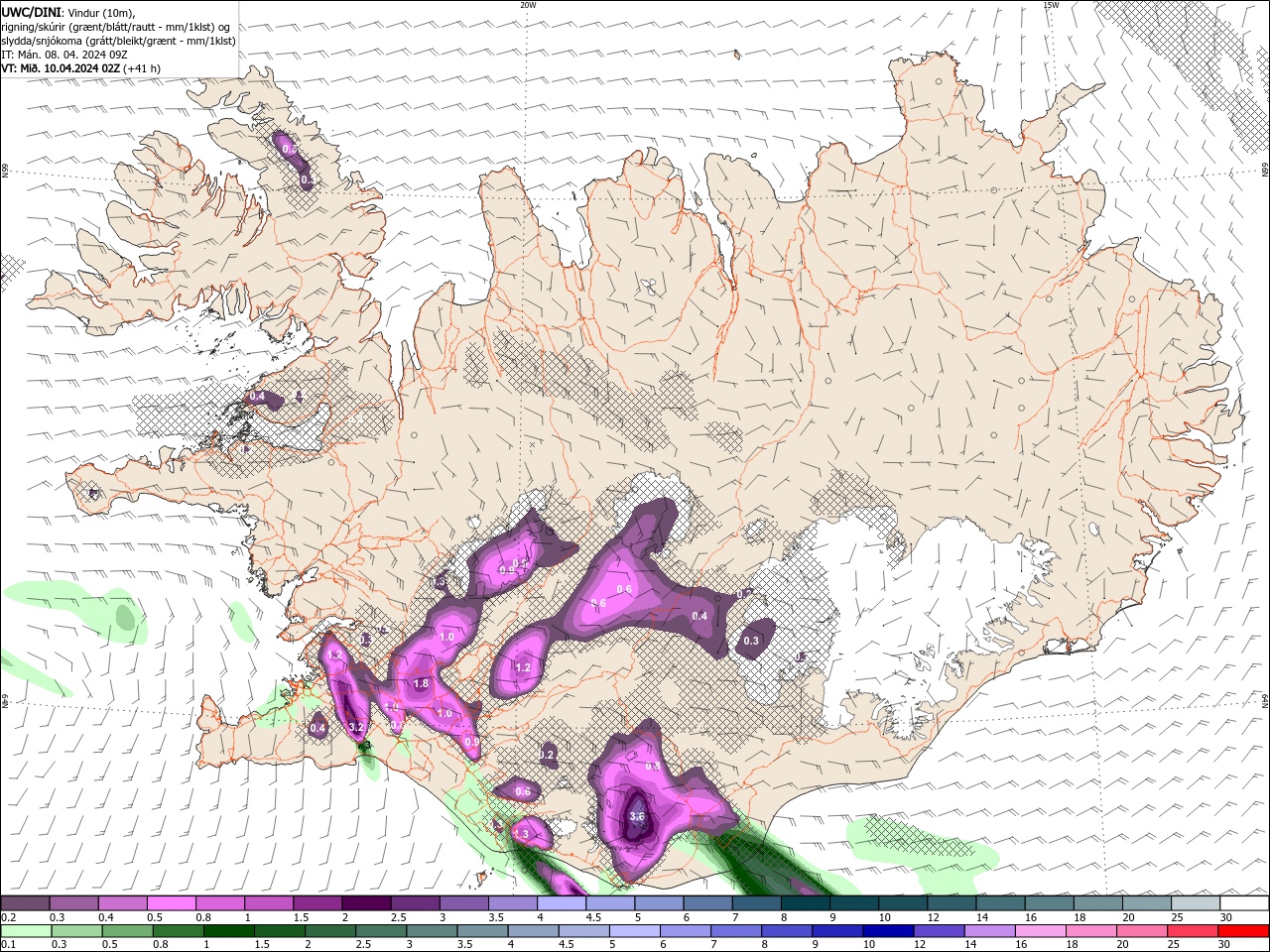Click the darkest blue swatch in lower rain legend
1270x952 pixels.
pyautogui.click(x=888, y=931)
